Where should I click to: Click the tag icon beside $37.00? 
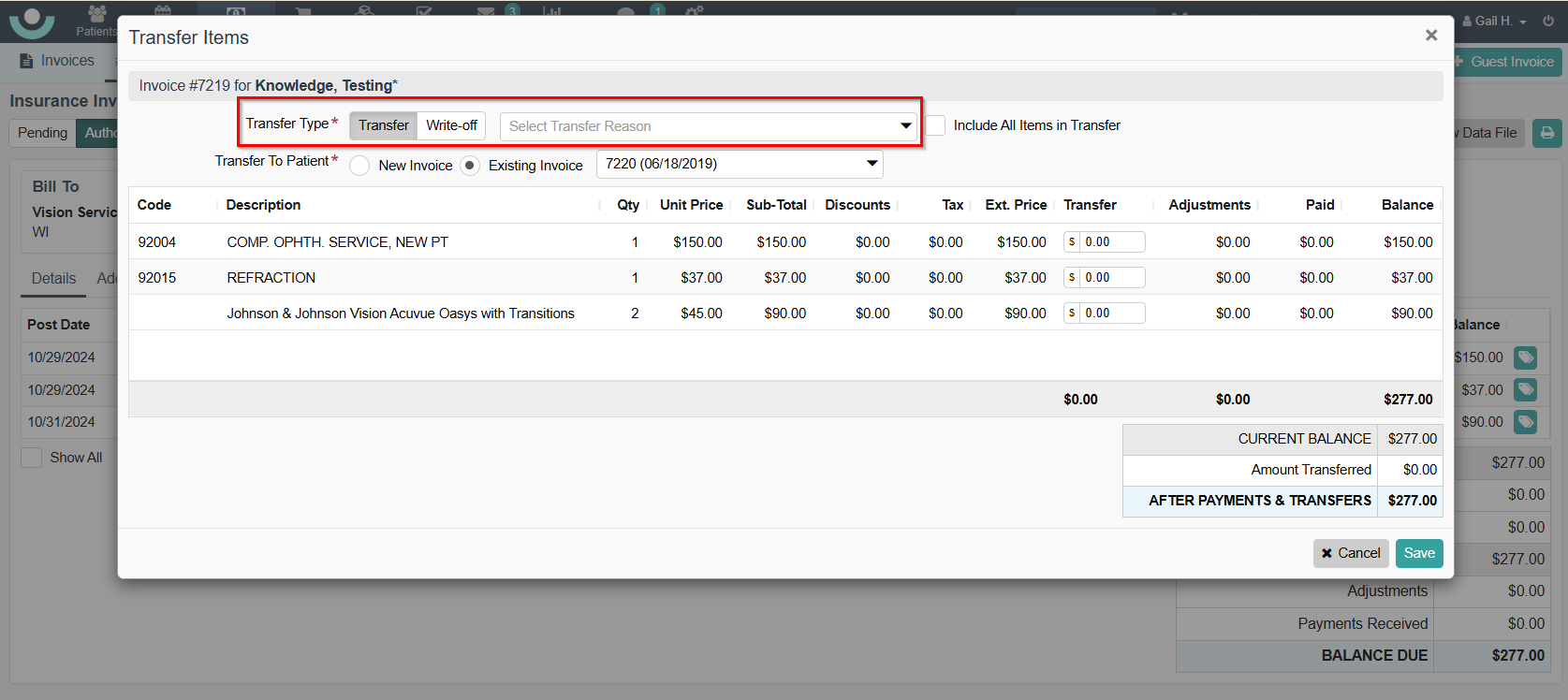point(1525,390)
